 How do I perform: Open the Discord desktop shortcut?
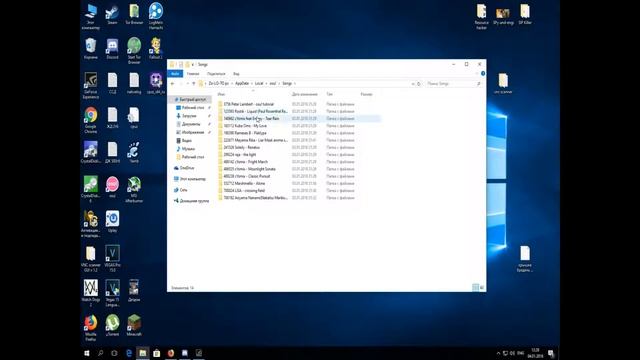(112, 49)
